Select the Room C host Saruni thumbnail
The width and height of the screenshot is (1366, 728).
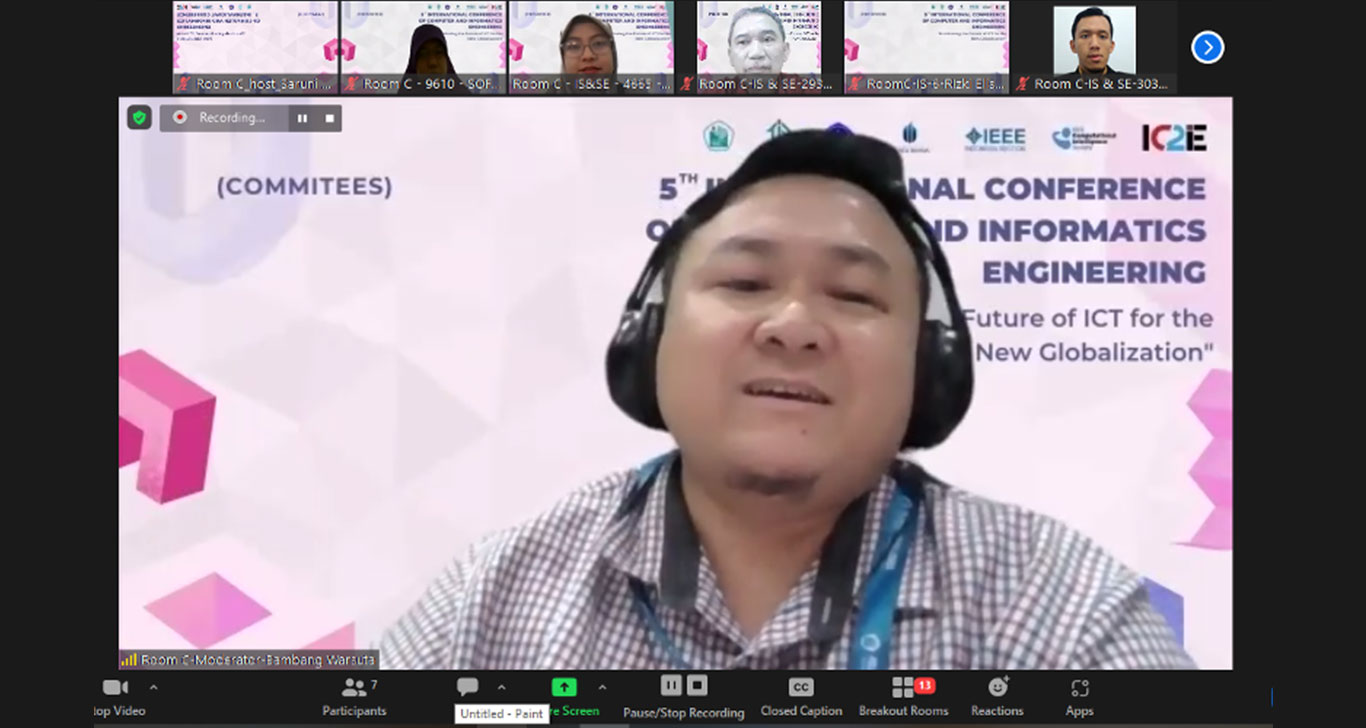(255, 47)
